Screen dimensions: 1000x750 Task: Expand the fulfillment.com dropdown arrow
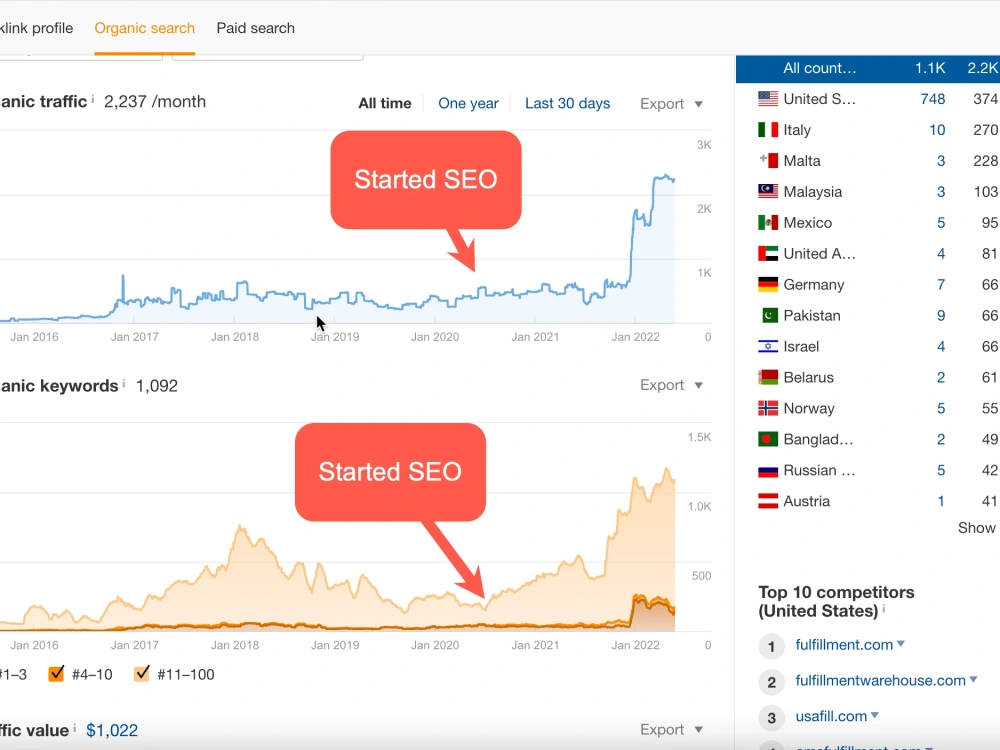pyautogui.click(x=901, y=644)
